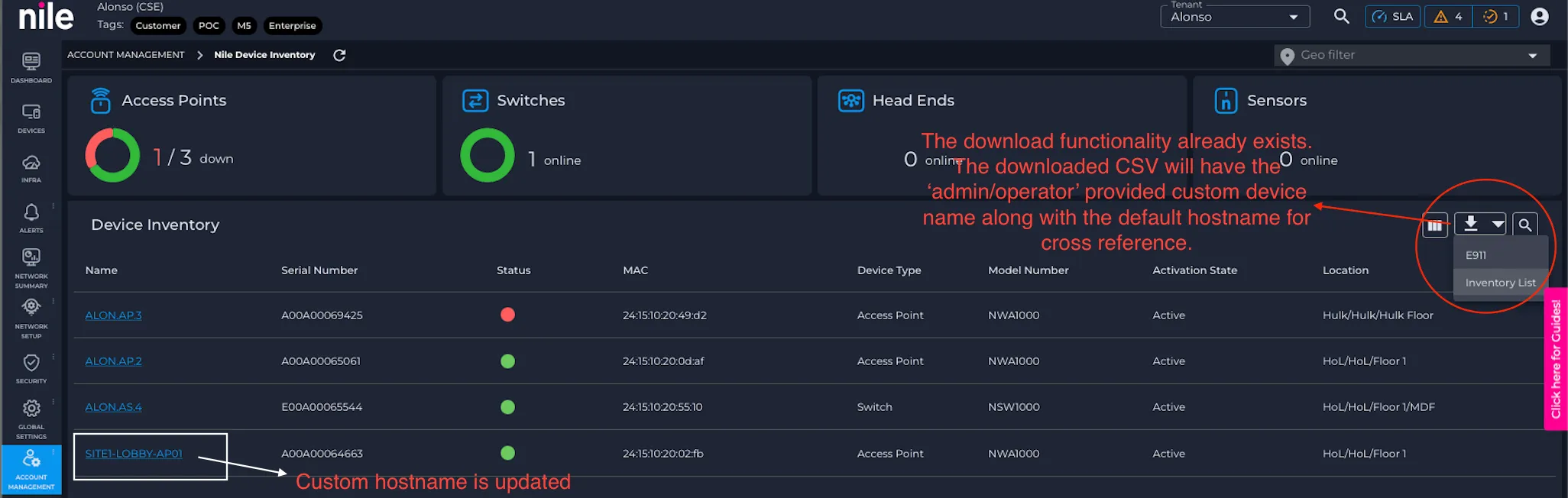1568x498 pixels.
Task: Expand the download options arrow
Action: pos(1498,224)
